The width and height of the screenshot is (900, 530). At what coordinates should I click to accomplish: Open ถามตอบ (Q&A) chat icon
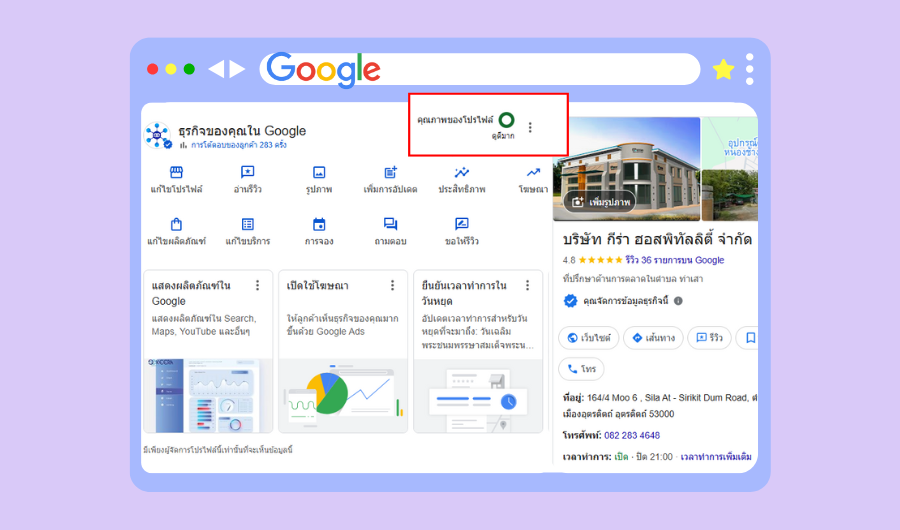(x=390, y=225)
